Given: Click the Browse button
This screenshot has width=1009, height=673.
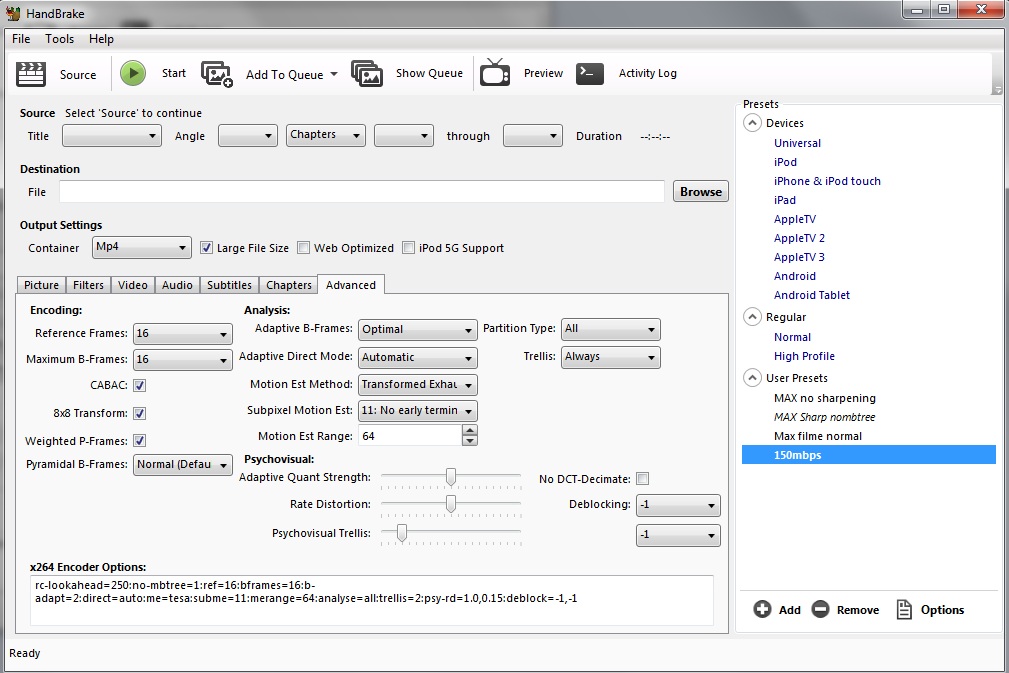Looking at the screenshot, I should pyautogui.click(x=700, y=192).
